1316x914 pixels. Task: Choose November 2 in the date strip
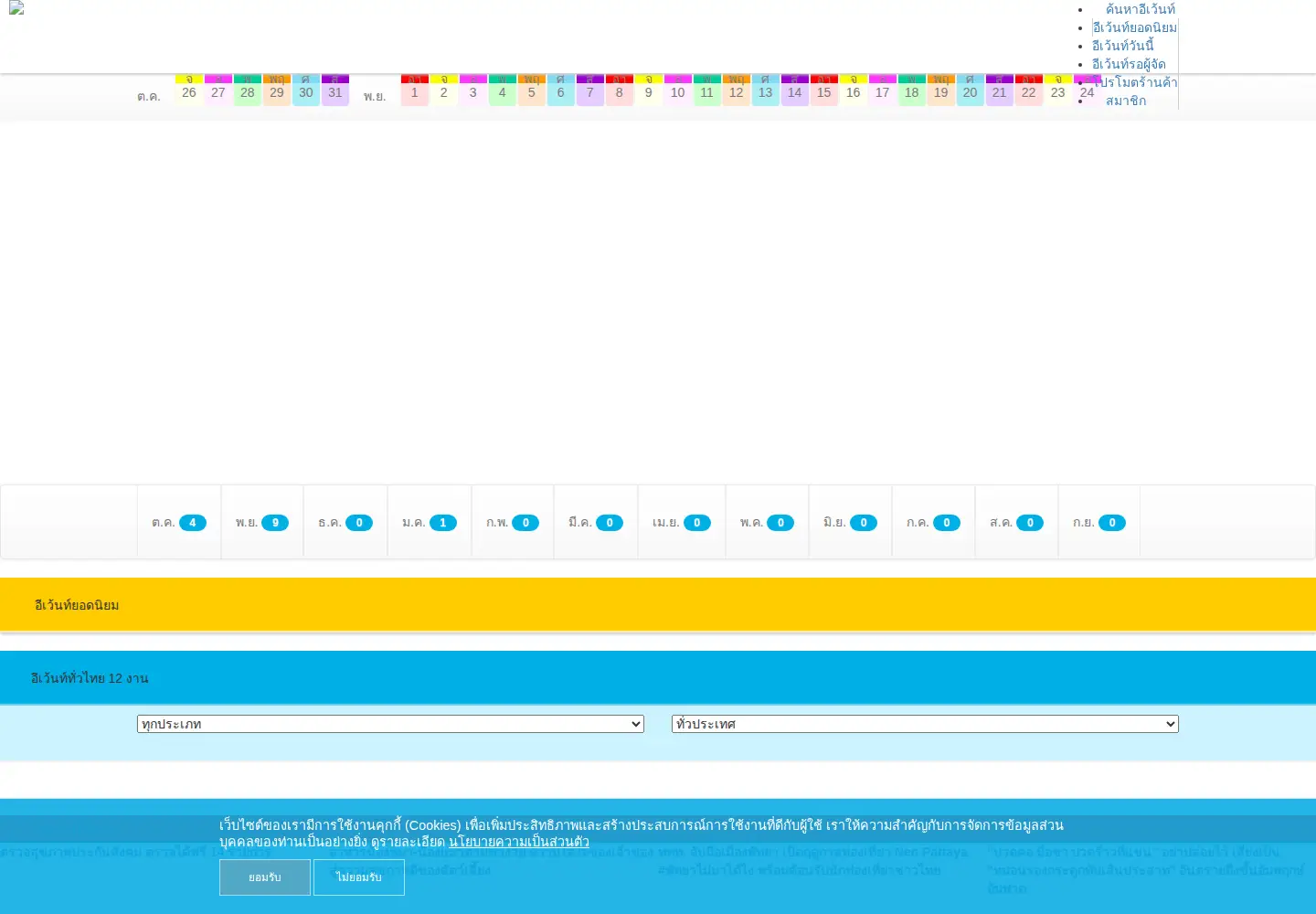click(444, 90)
